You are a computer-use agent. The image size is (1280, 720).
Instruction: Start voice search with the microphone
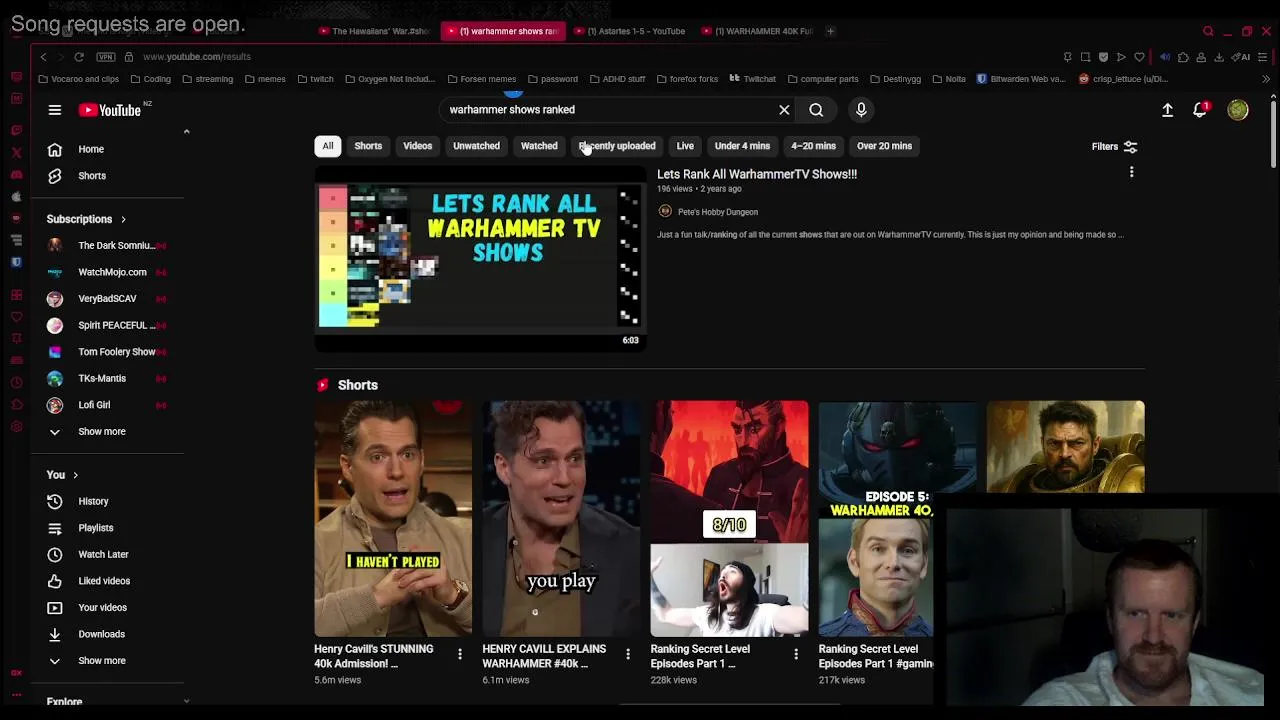[861, 110]
